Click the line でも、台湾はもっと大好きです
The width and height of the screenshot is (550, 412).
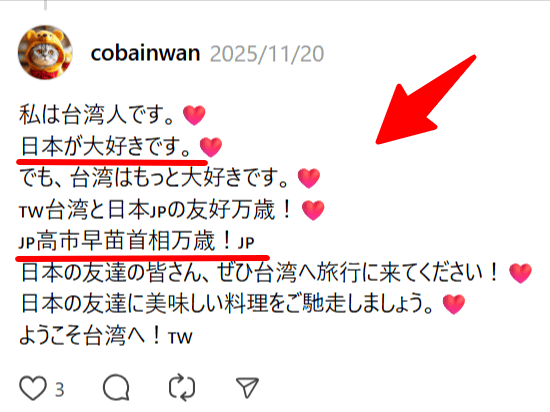pyautogui.click(x=154, y=178)
